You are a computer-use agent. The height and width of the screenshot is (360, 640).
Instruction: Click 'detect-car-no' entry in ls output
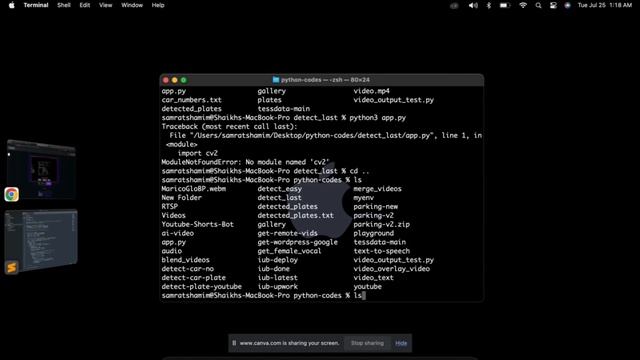click(x=188, y=269)
